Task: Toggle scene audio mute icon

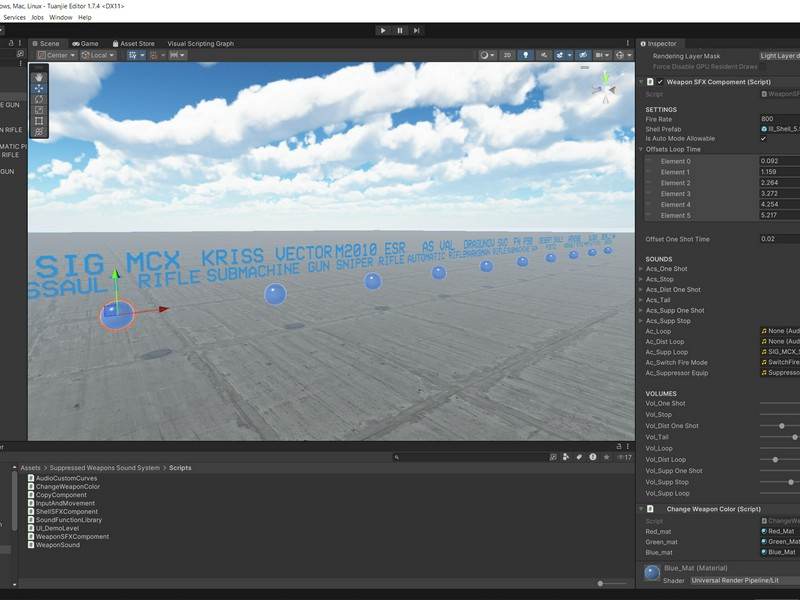Action: click(x=543, y=55)
